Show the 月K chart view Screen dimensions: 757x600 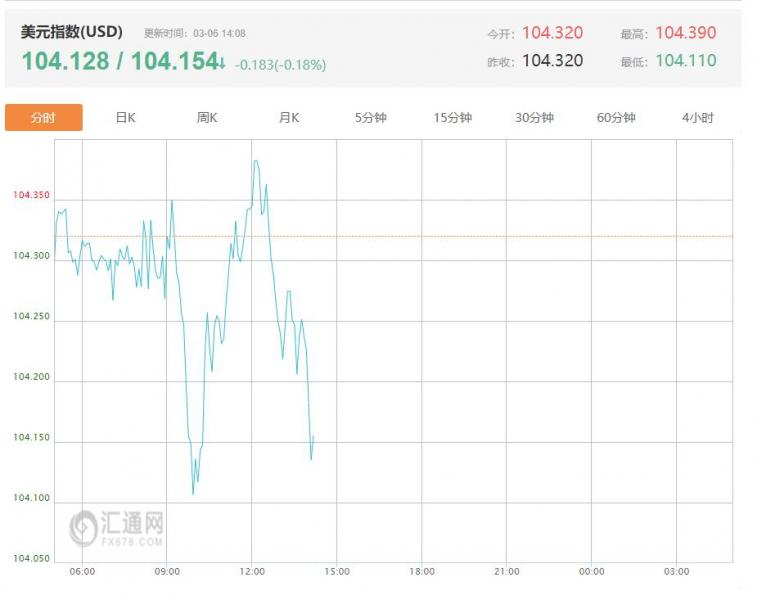288,118
